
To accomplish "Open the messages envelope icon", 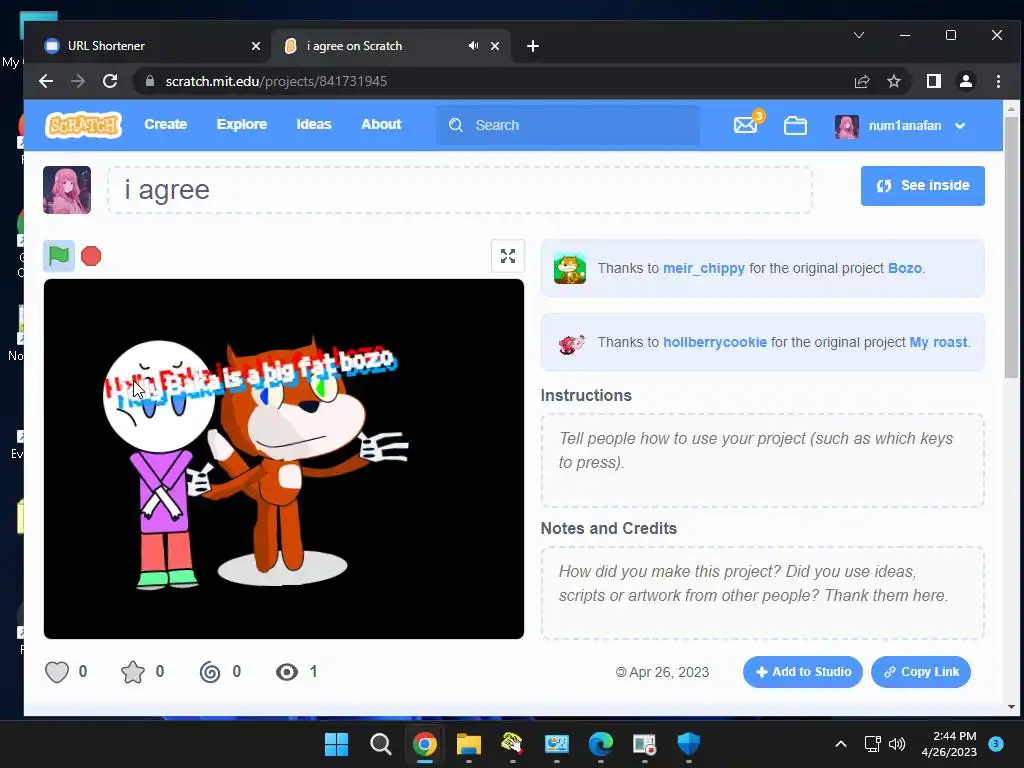I will tap(746, 125).
